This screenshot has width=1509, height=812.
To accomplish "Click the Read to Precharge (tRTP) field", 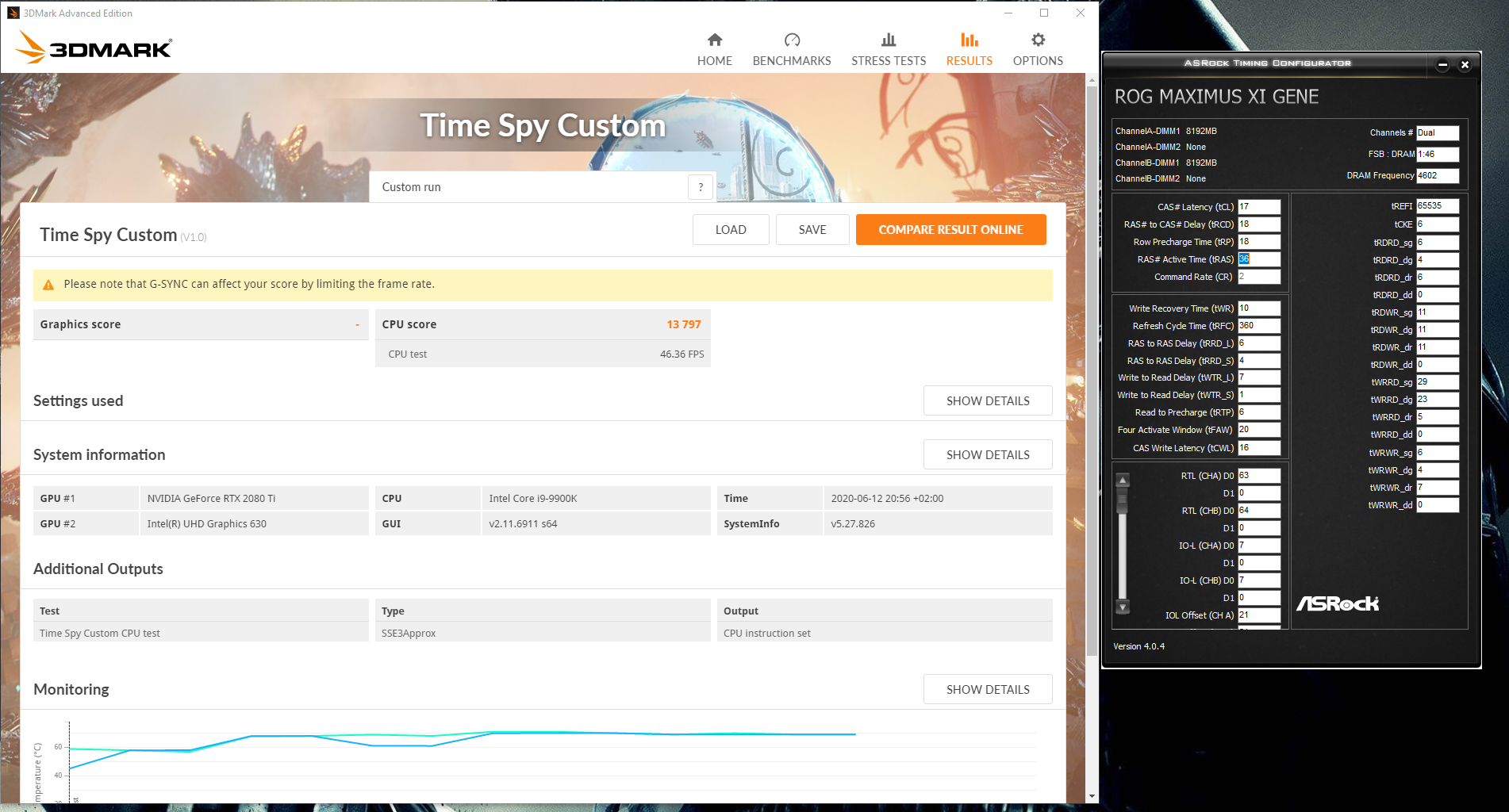I will click(x=1259, y=412).
